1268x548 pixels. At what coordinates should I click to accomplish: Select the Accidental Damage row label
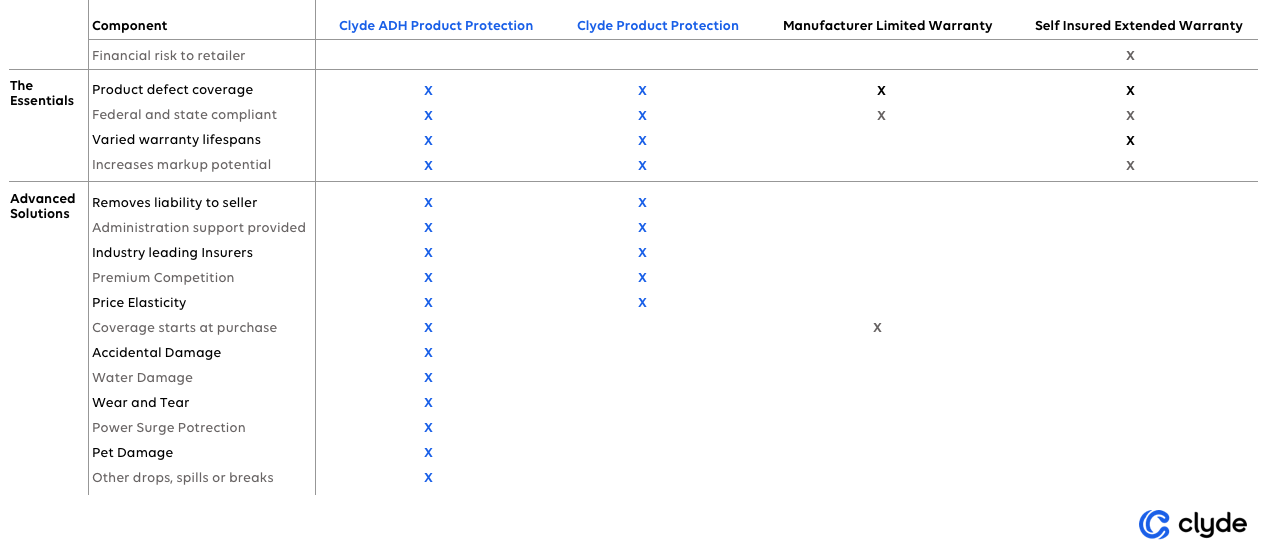pos(156,353)
